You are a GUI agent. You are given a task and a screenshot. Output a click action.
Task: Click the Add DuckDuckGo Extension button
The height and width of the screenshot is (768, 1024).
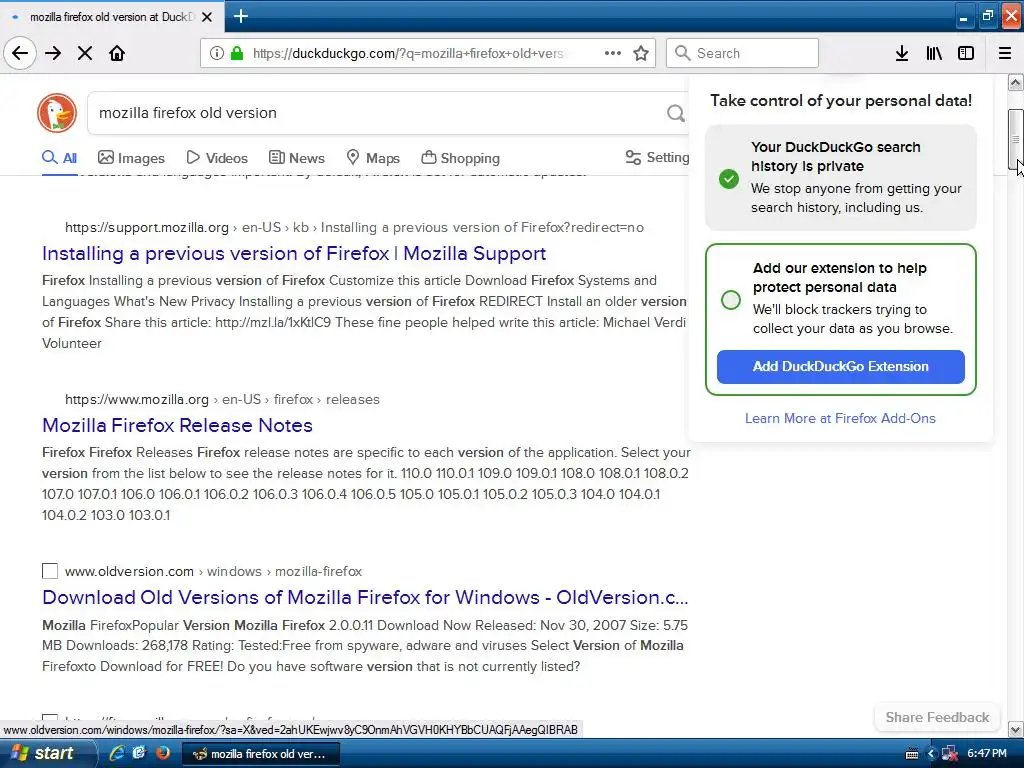[840, 366]
